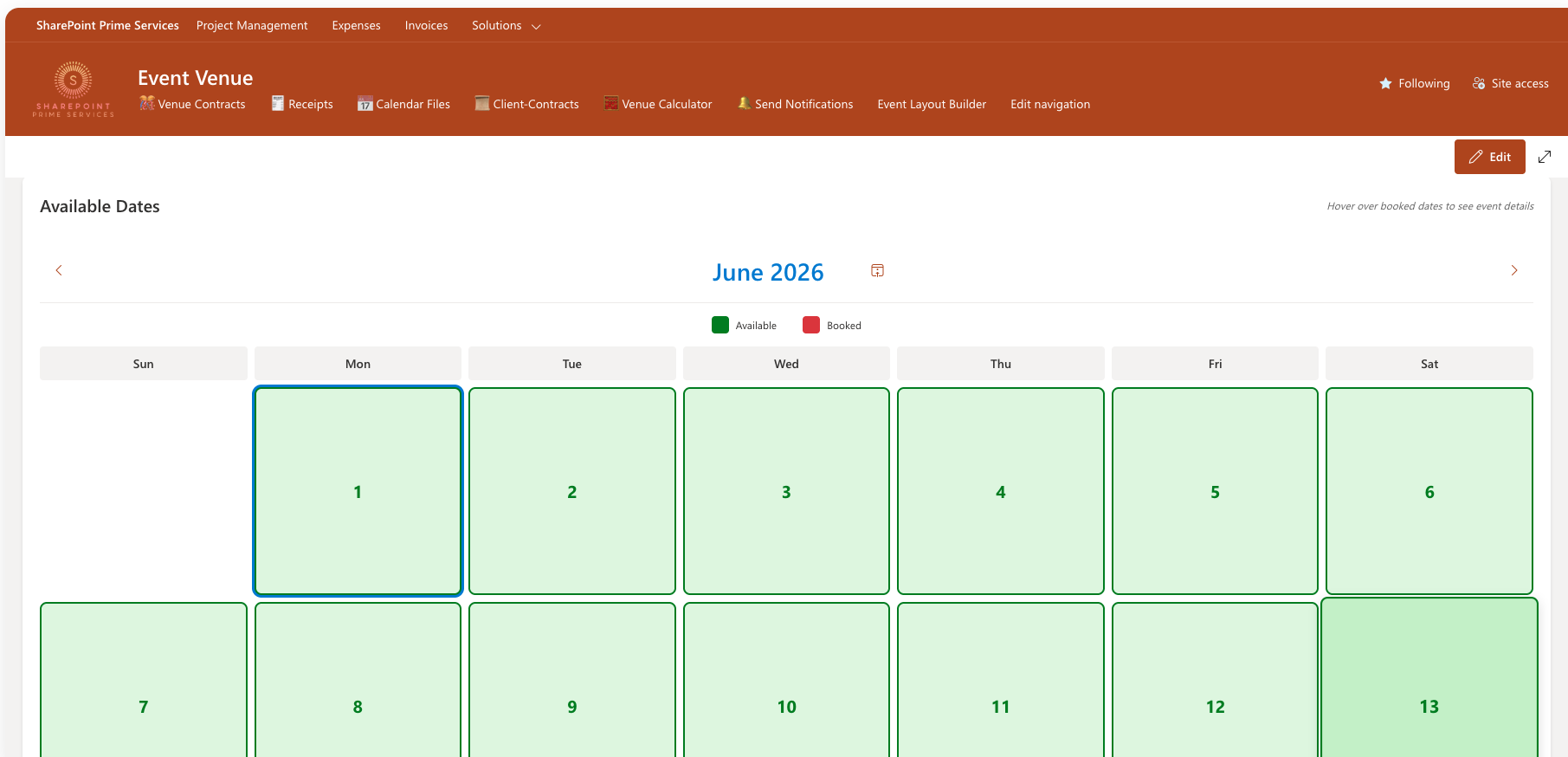The width and height of the screenshot is (1568, 757).
Task: Click the Send Notifications bell icon
Action: (744, 103)
